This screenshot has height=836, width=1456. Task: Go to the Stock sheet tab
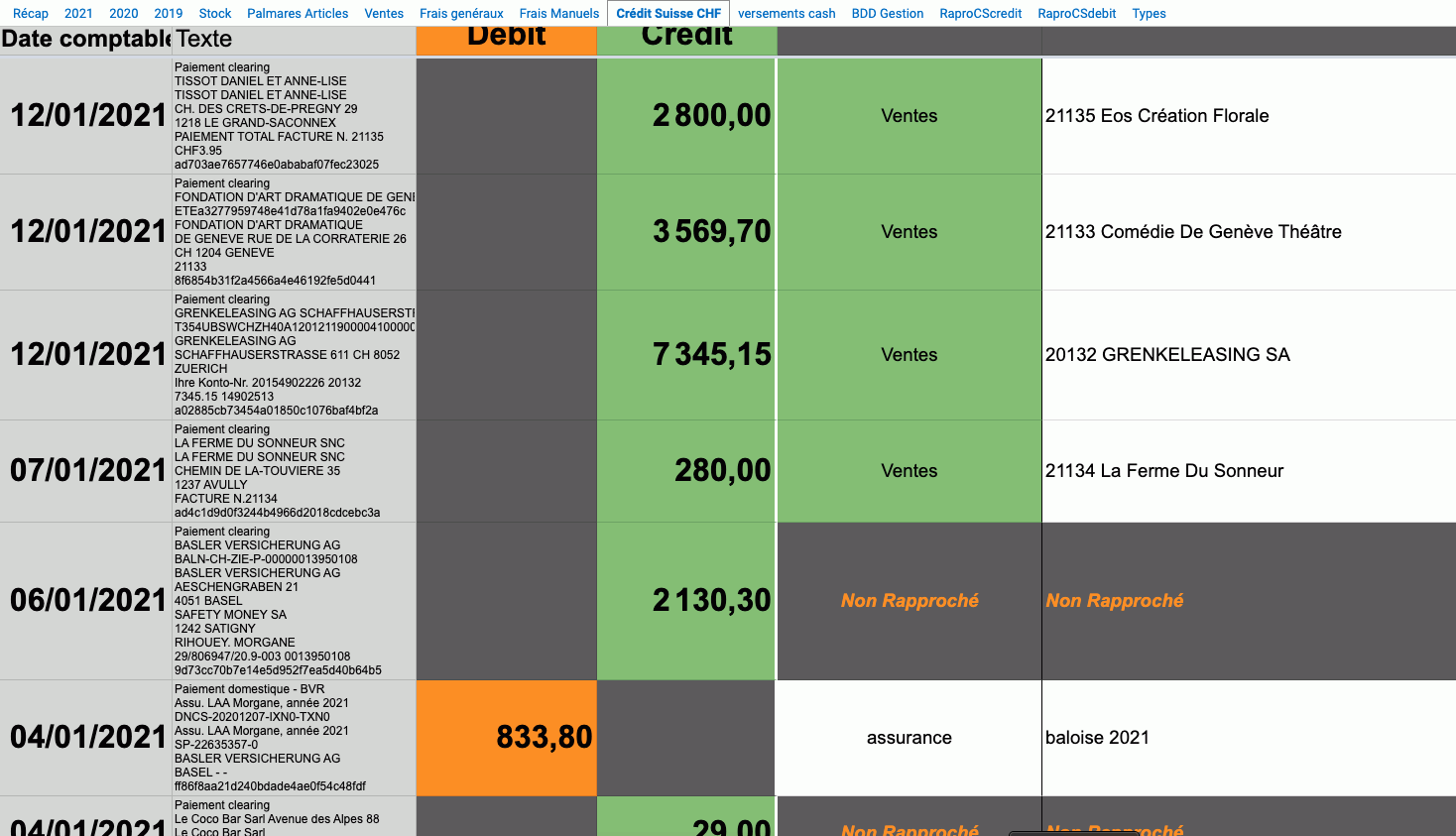[215, 14]
